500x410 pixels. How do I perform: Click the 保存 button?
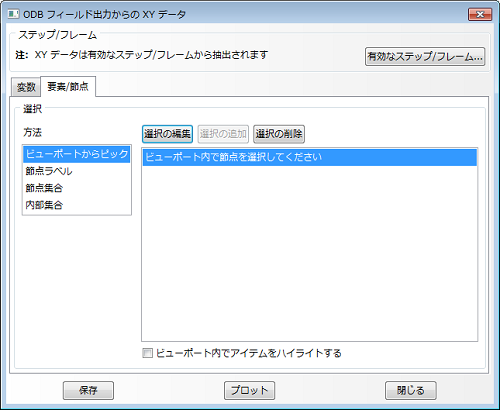pyautogui.click(x=88, y=390)
